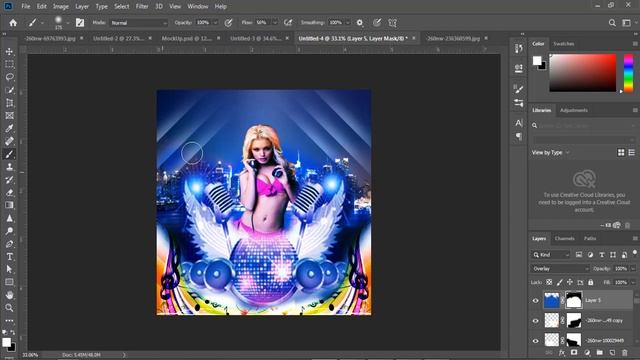The height and width of the screenshot is (360, 640).
Task: Toggle lock transparent pixels
Action: [549, 282]
